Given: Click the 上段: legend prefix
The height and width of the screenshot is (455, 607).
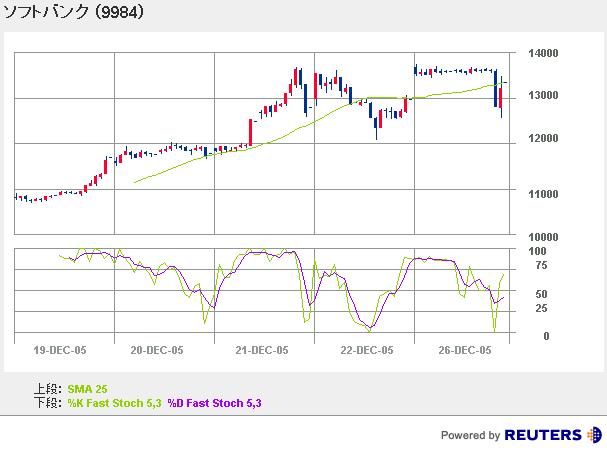Looking at the screenshot, I should tap(48, 389).
